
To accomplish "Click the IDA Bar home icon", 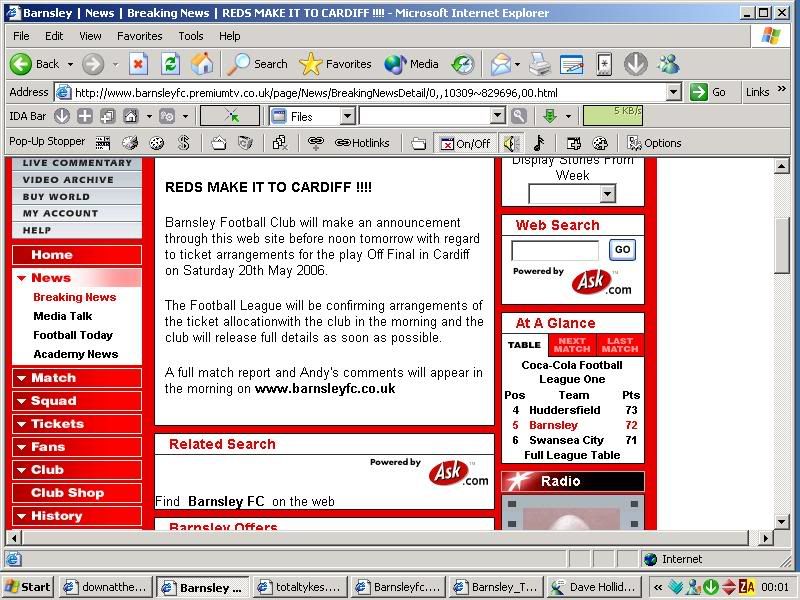I will (131, 116).
